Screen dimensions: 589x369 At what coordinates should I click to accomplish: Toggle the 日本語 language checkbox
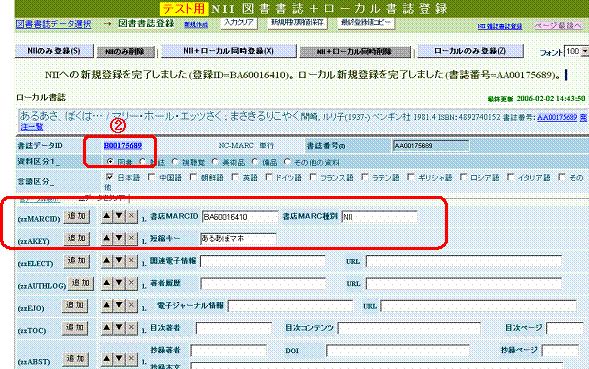[110, 177]
